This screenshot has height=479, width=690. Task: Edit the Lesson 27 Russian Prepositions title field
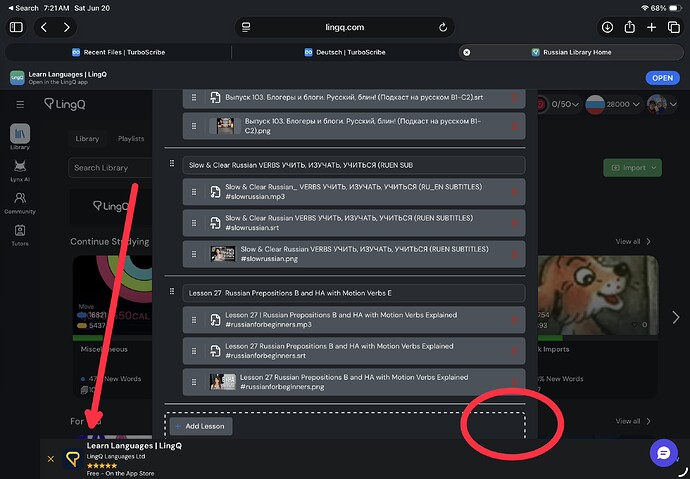[354, 293]
